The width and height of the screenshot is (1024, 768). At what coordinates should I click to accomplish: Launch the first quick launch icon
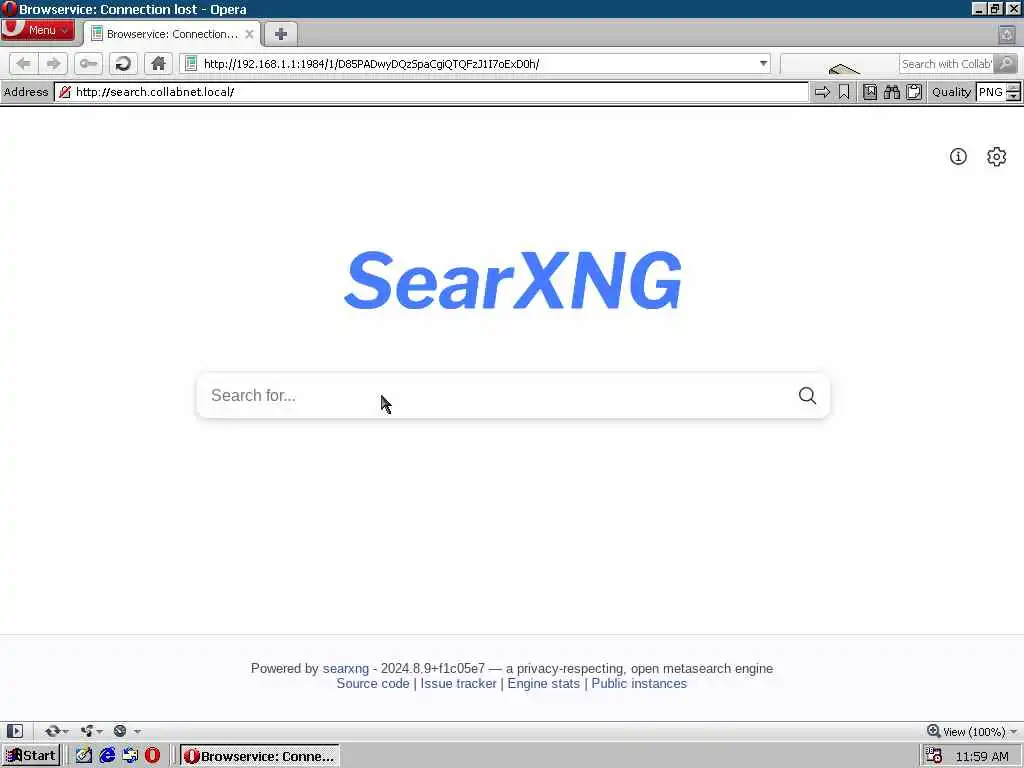pos(83,756)
